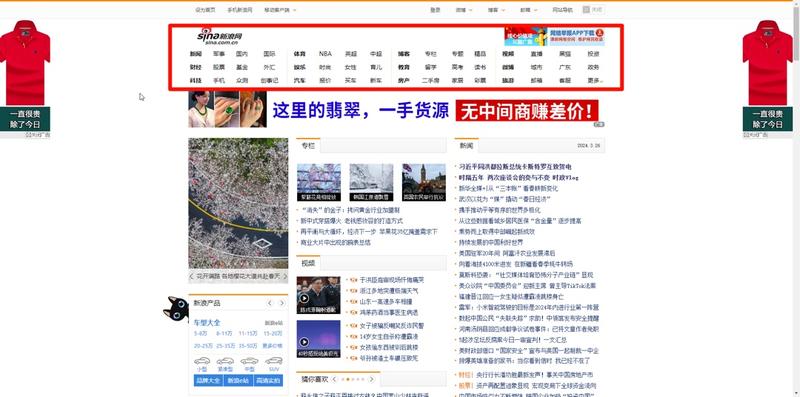Open the 雷军 小米智能驾驶 headline
Screen dimensions: 800x397
(529, 307)
